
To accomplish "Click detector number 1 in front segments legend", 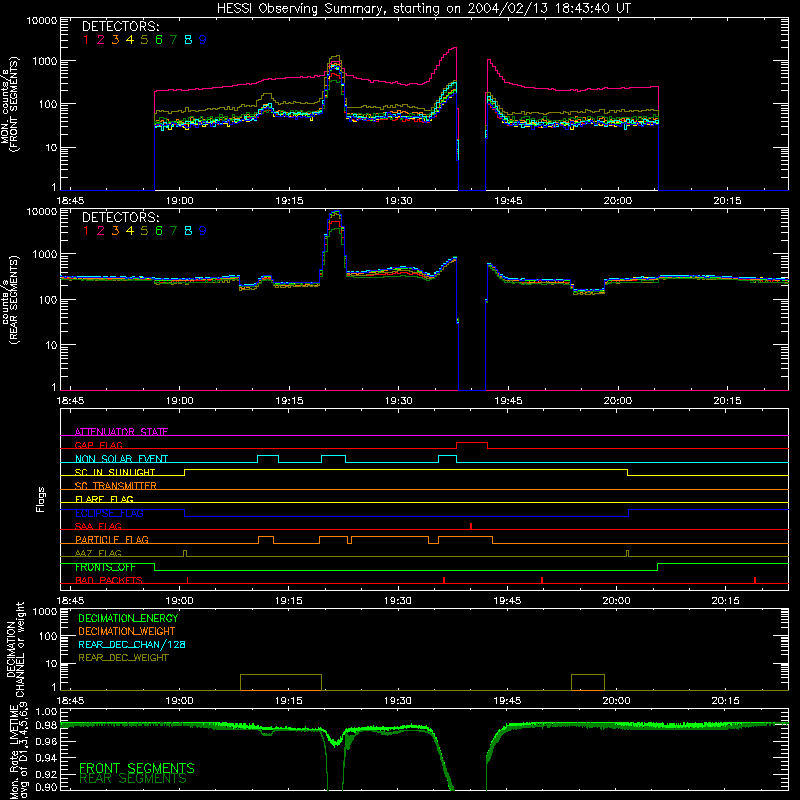I will (86, 40).
